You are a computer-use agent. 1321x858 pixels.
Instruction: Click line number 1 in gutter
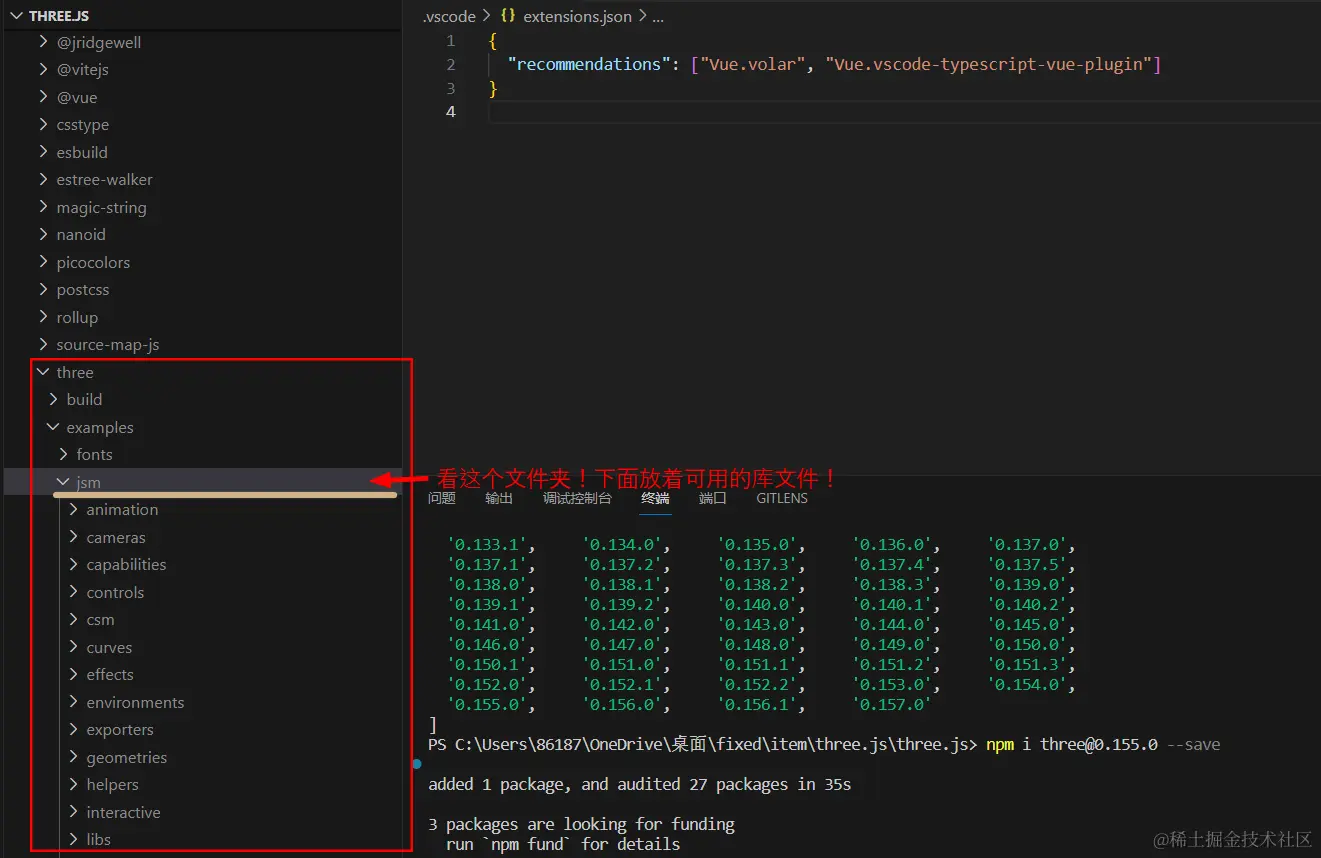click(x=451, y=41)
